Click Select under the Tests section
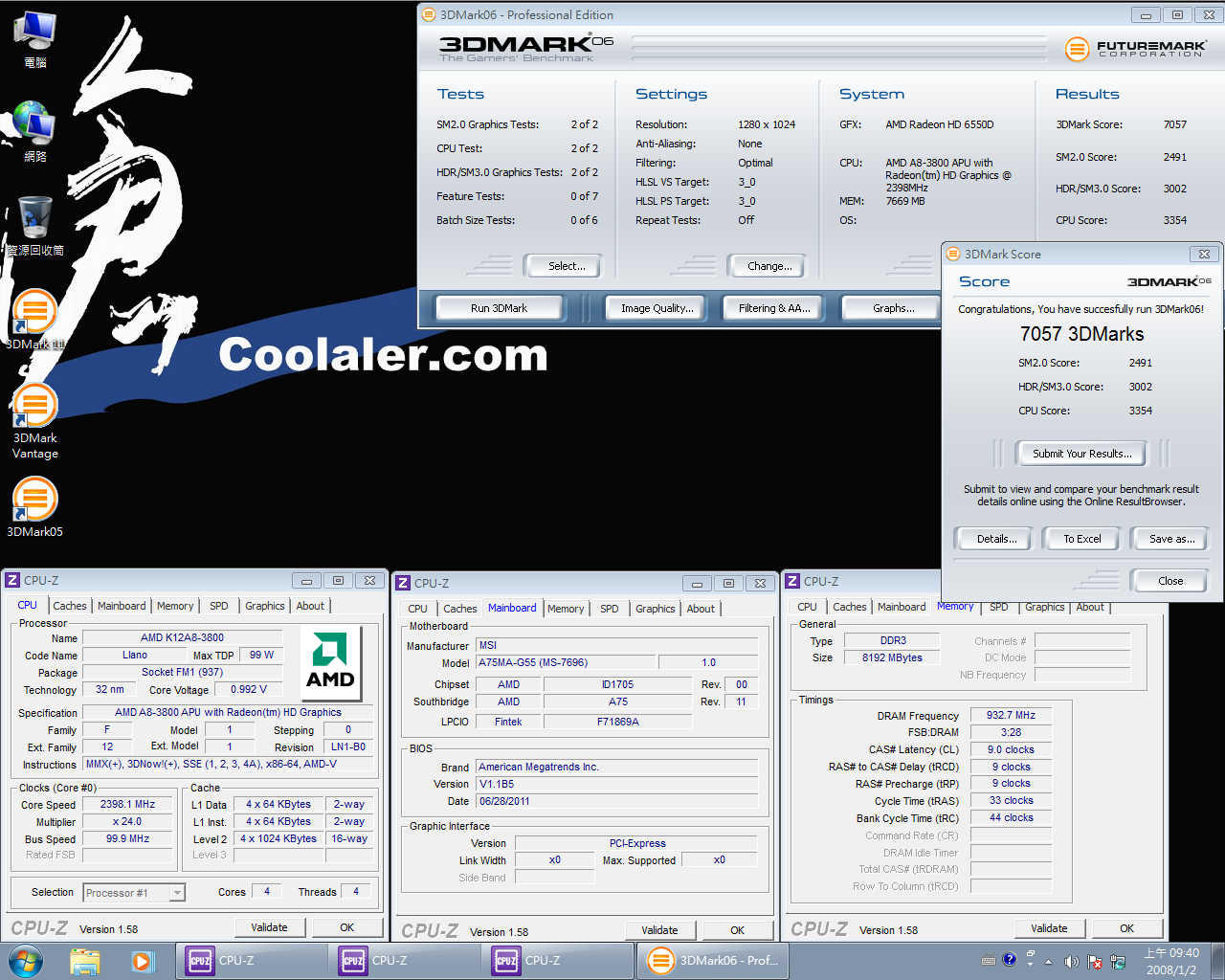The width and height of the screenshot is (1225, 980). tap(563, 266)
